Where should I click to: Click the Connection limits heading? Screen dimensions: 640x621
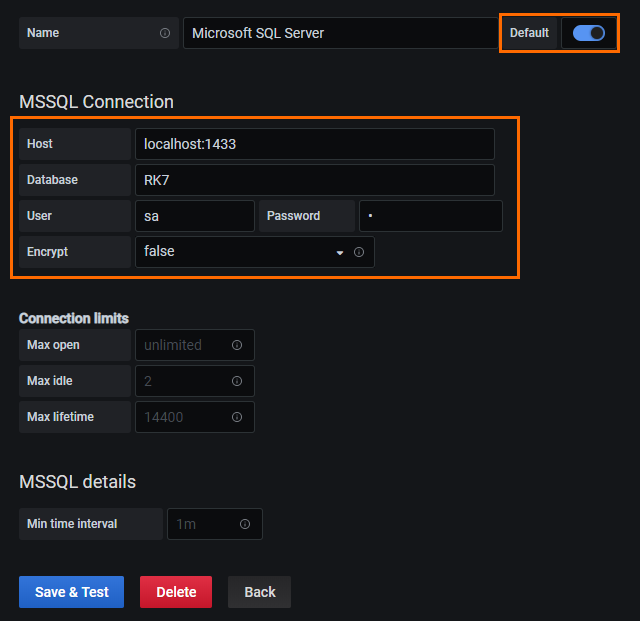tap(74, 318)
